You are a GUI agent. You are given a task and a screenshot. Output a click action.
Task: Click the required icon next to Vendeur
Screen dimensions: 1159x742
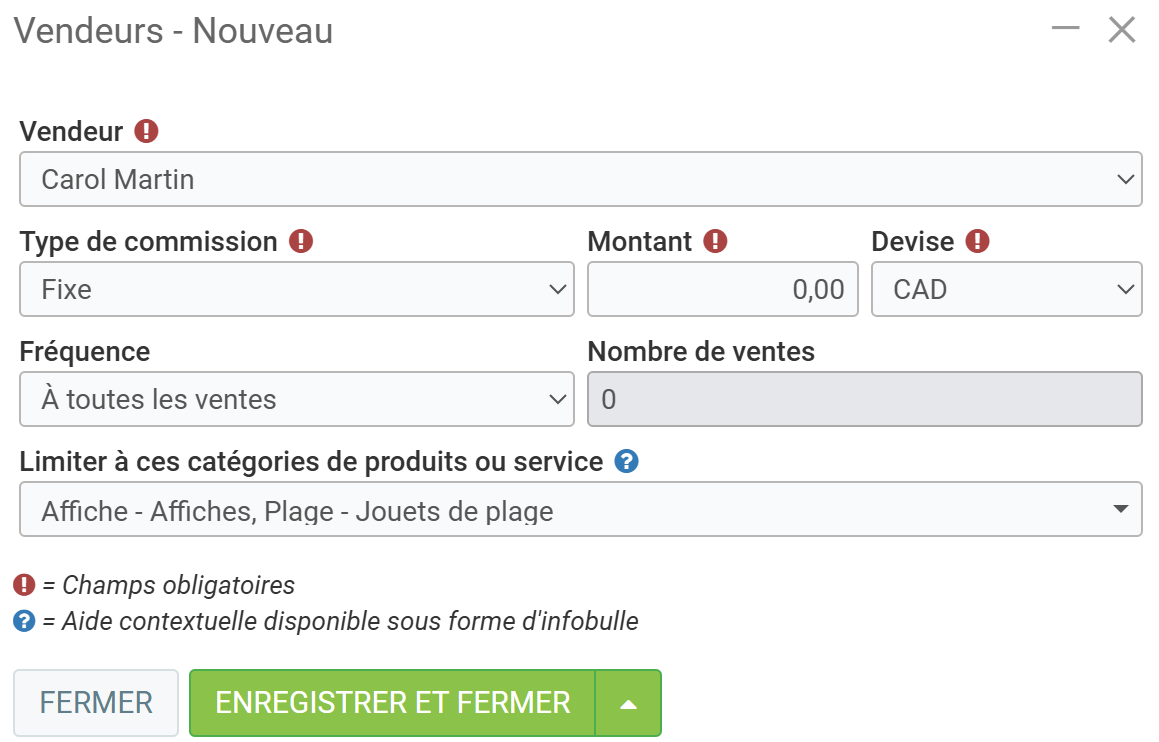point(147,131)
